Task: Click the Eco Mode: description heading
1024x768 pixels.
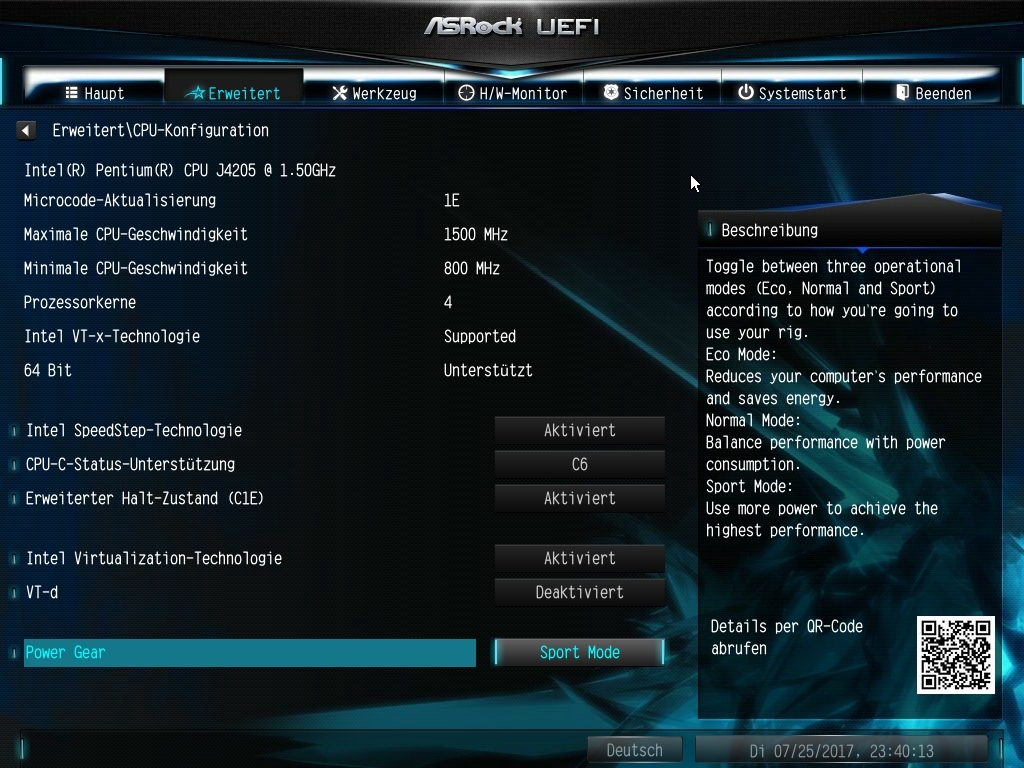Action: (741, 355)
